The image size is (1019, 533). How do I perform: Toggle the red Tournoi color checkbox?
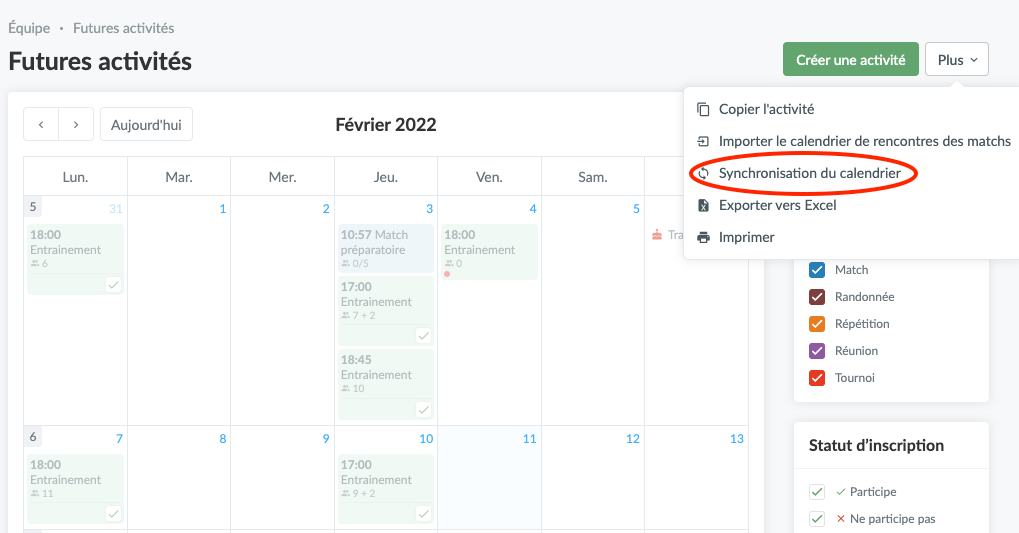pyautogui.click(x=817, y=378)
